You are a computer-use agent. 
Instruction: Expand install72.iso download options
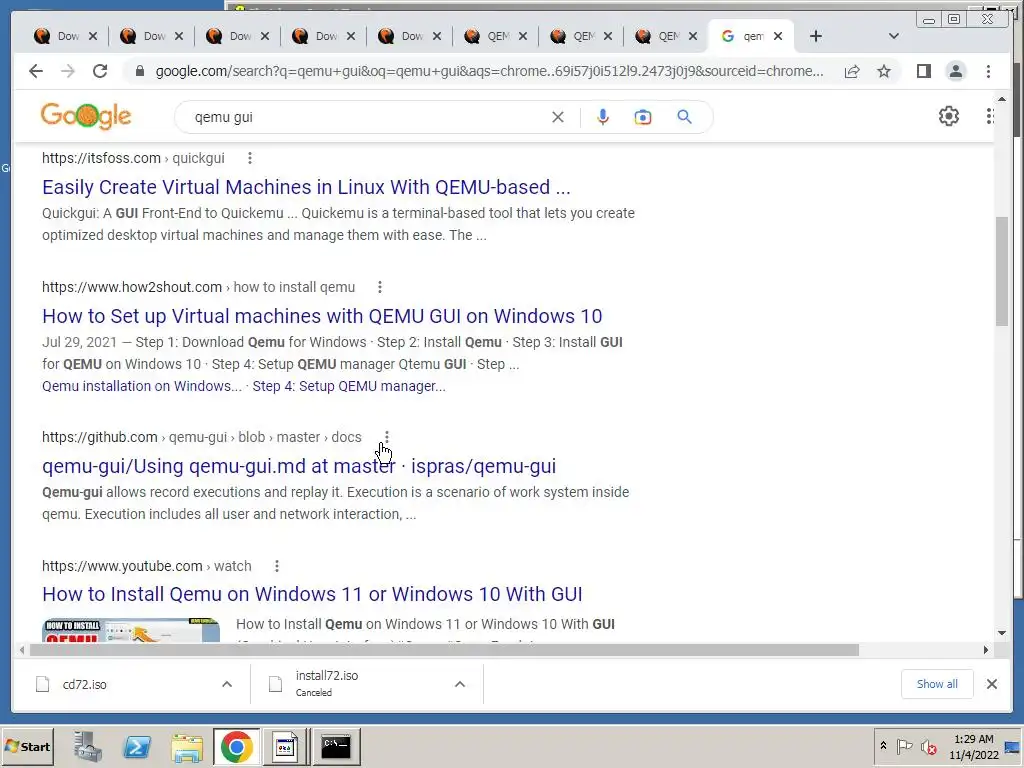460,684
